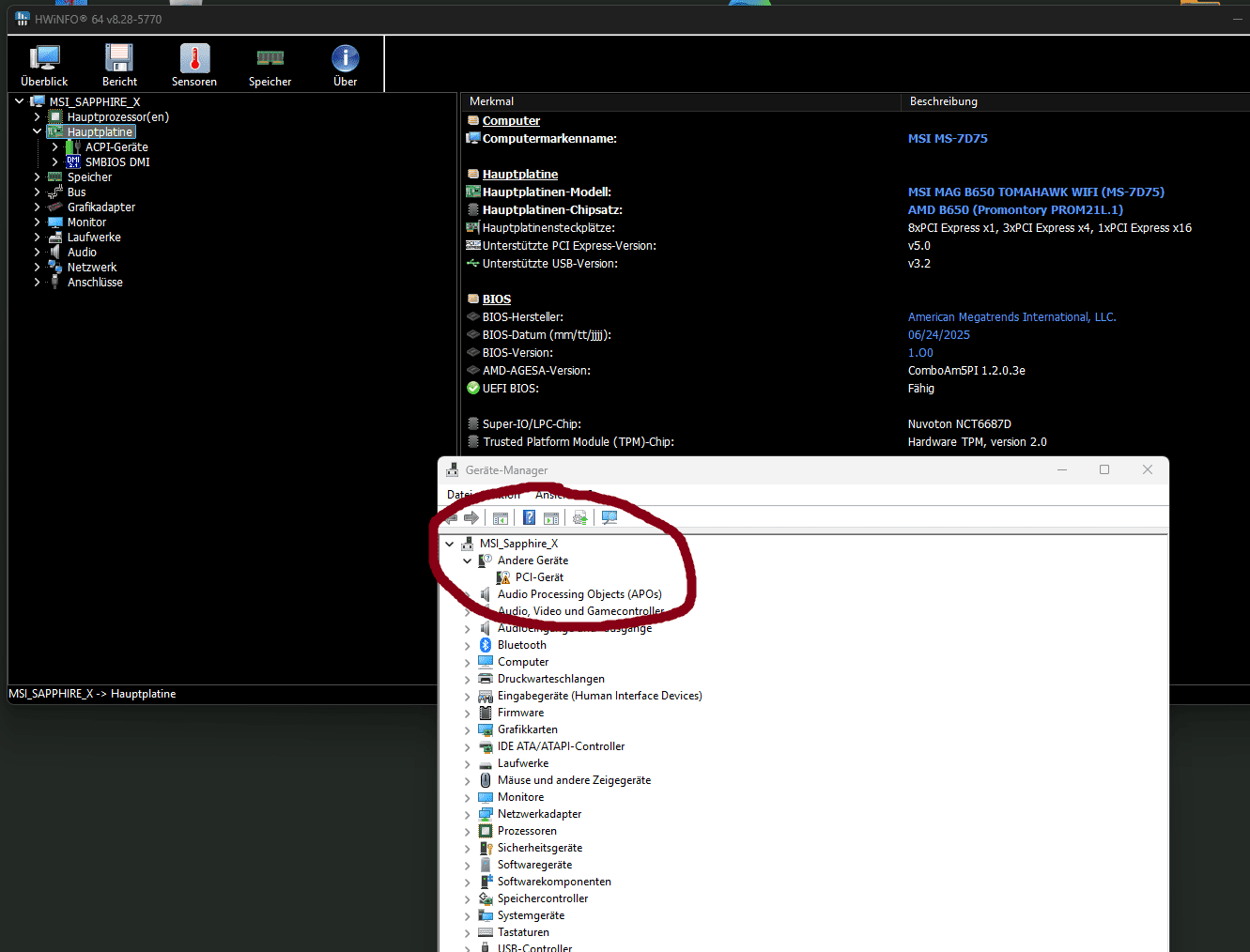1250x952 pixels.
Task: Click the Bluetooth category icon
Action: point(486,645)
